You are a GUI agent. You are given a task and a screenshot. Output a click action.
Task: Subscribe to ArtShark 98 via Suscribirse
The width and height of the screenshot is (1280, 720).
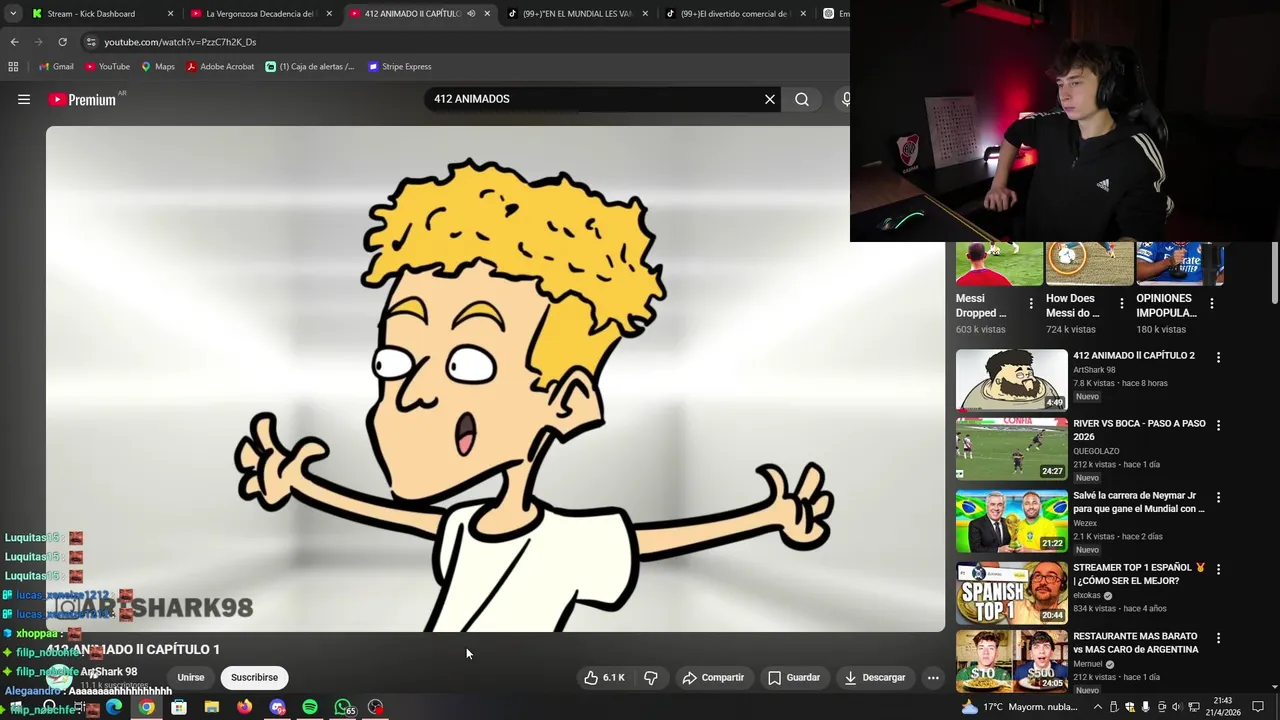(254, 677)
